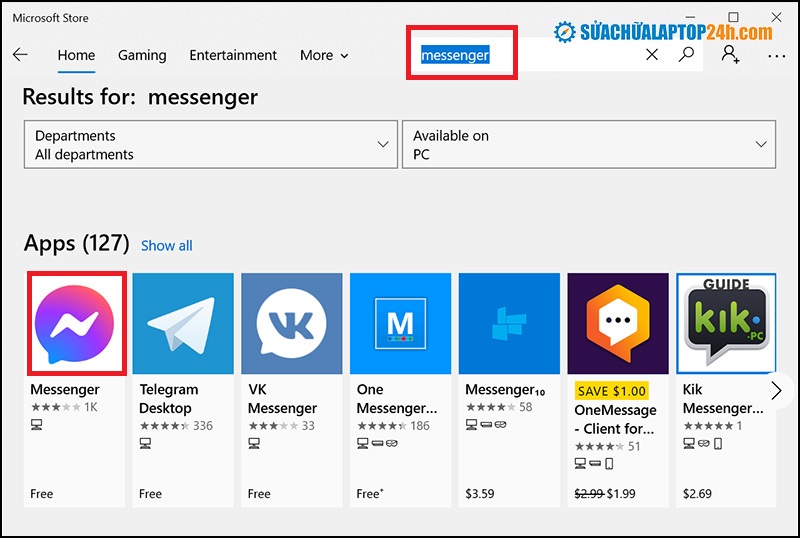Open the Home tab
Image resolution: width=800 pixels, height=538 pixels.
point(76,55)
